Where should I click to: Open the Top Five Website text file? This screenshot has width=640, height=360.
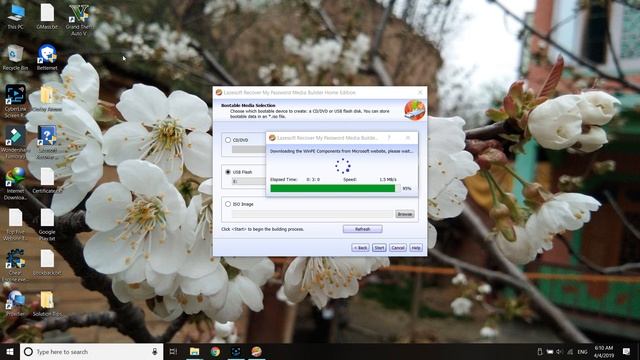point(16,224)
